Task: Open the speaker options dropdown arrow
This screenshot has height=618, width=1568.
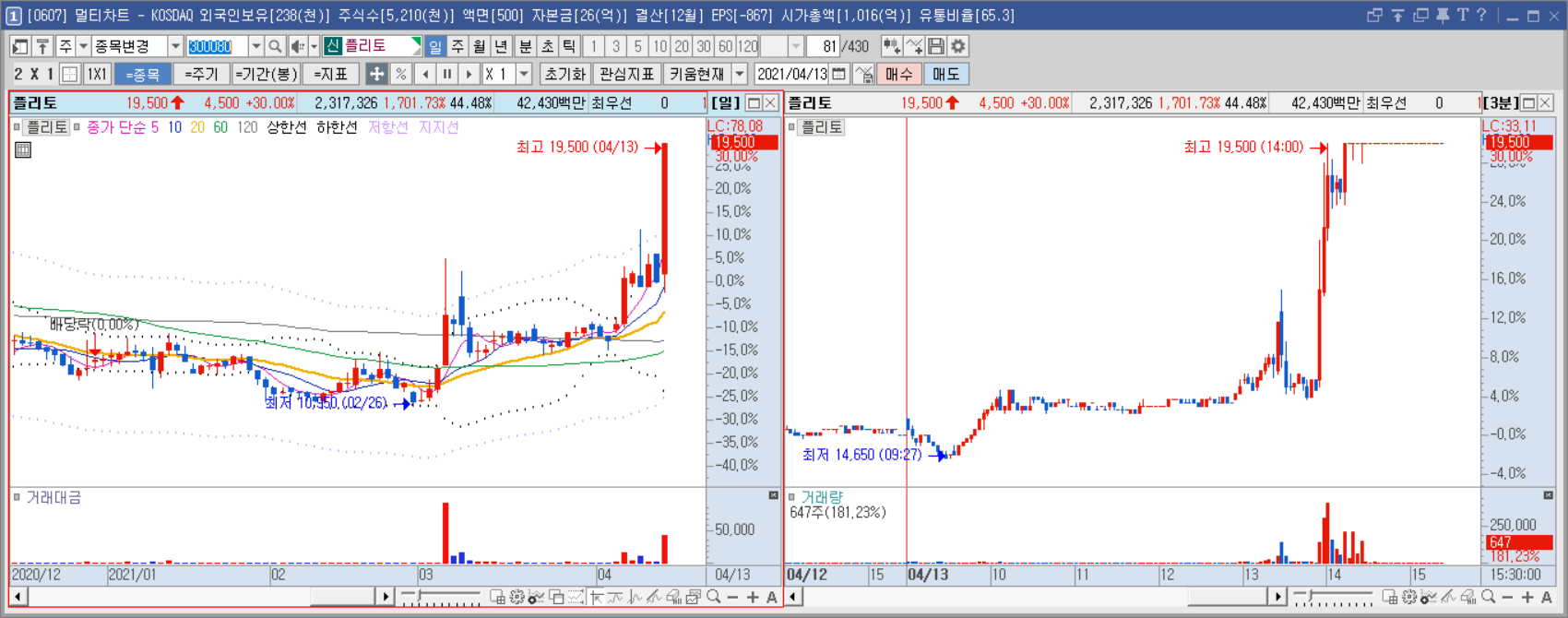Action: [x=314, y=46]
